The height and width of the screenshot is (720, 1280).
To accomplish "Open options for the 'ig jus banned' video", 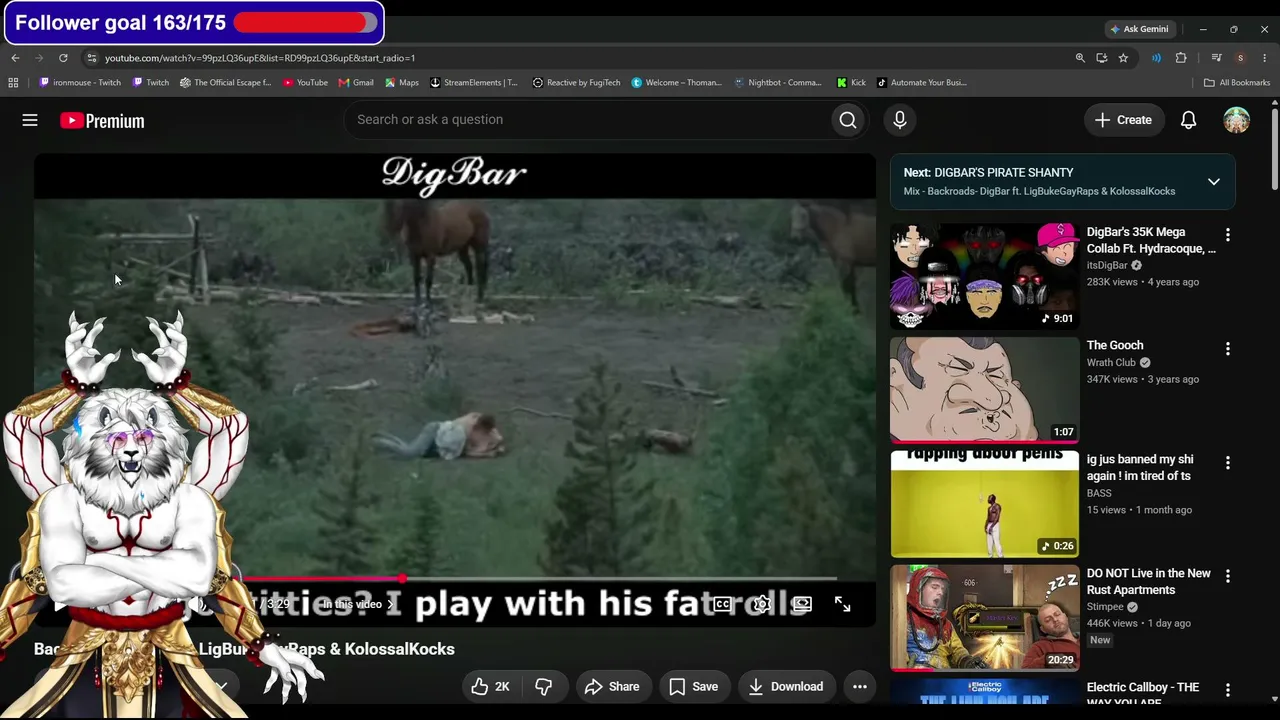I will tap(1228, 463).
